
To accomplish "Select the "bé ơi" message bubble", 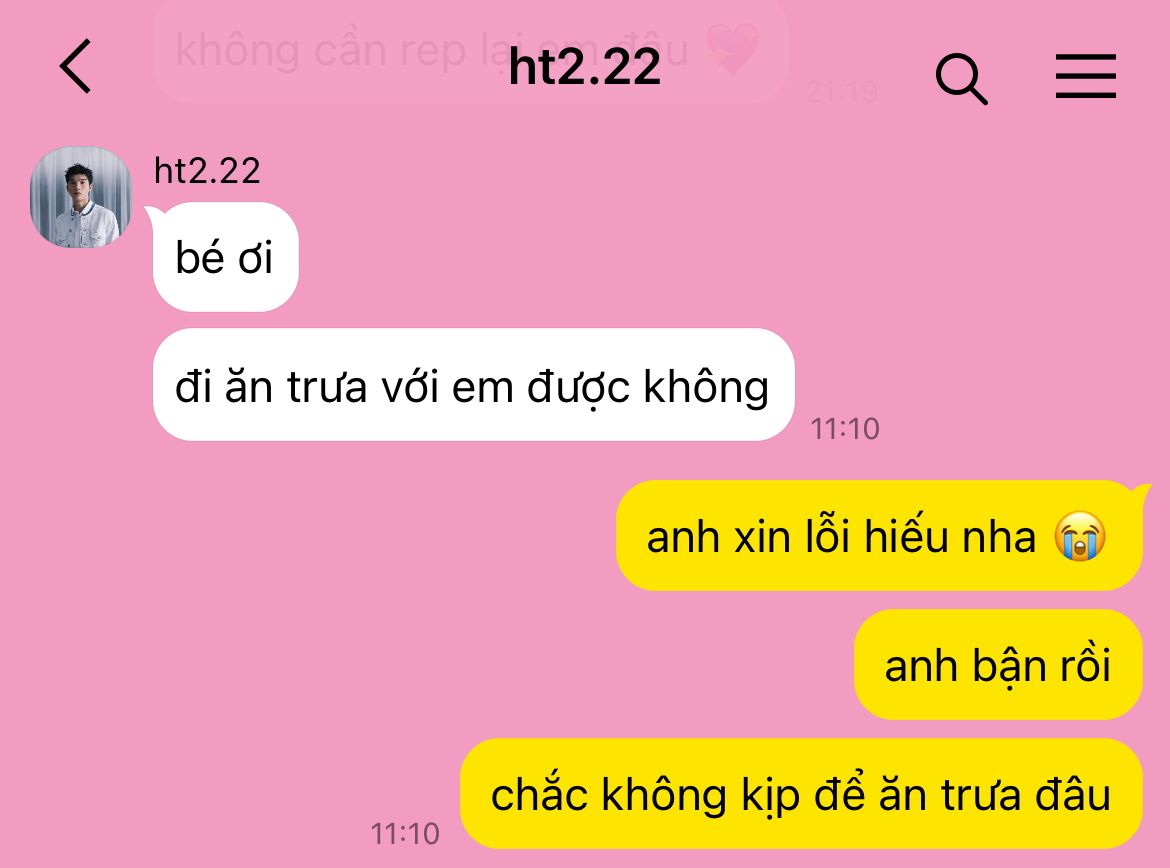I will click(225, 257).
